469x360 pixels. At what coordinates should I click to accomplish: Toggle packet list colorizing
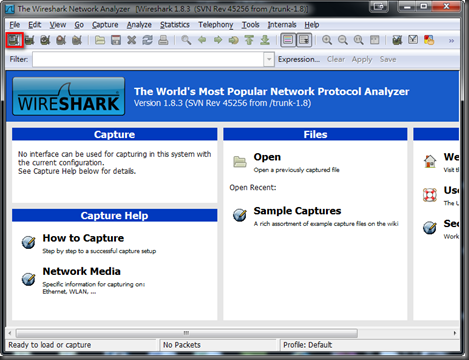[x=288, y=40]
